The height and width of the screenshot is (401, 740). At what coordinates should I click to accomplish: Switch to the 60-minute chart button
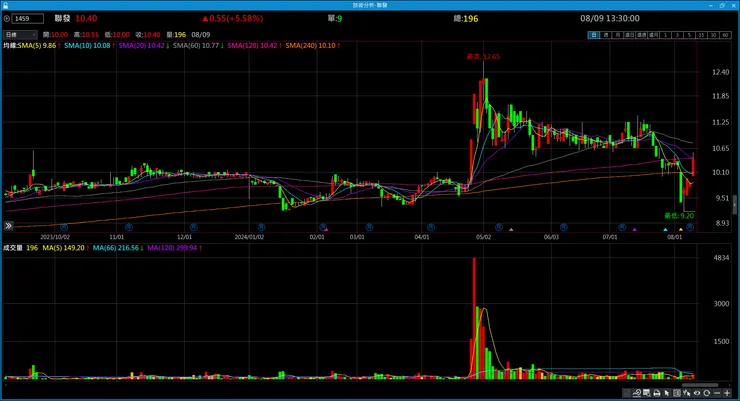725,35
